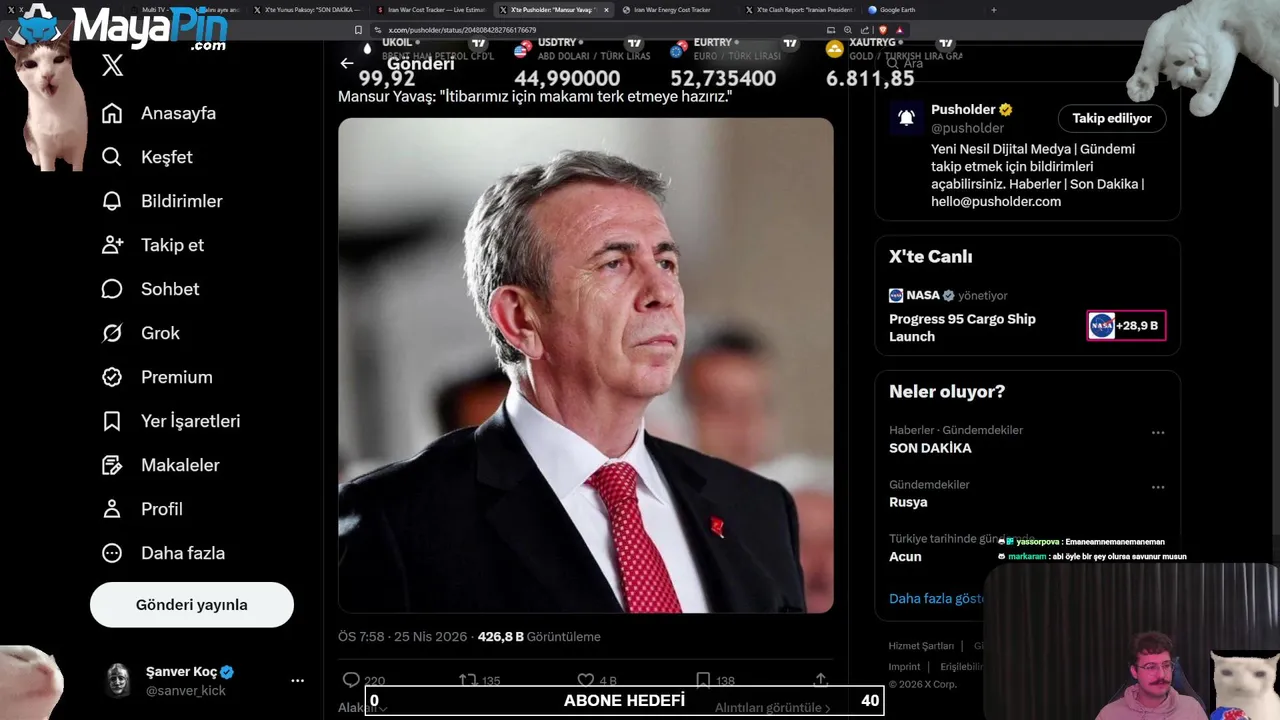Open the Makaleler articles icon
Screen dimensions: 1280x720
pyautogui.click(x=112, y=465)
